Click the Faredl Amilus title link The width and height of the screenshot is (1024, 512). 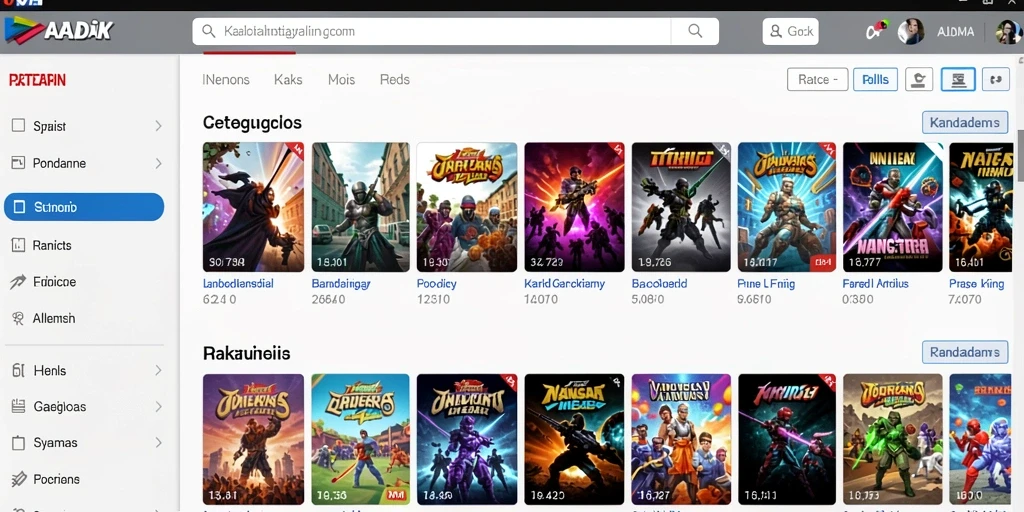tap(876, 283)
